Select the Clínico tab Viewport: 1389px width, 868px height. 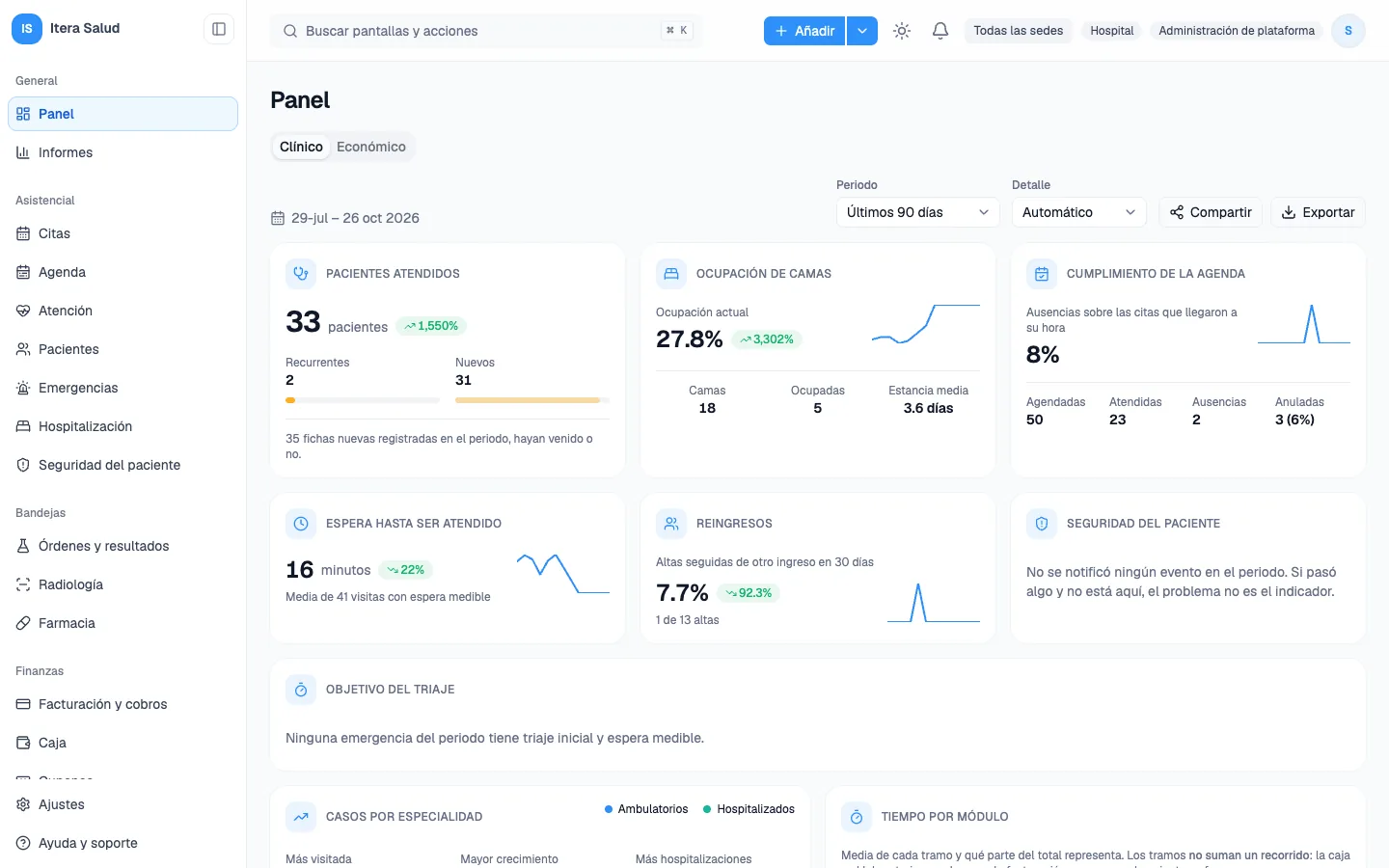[301, 147]
